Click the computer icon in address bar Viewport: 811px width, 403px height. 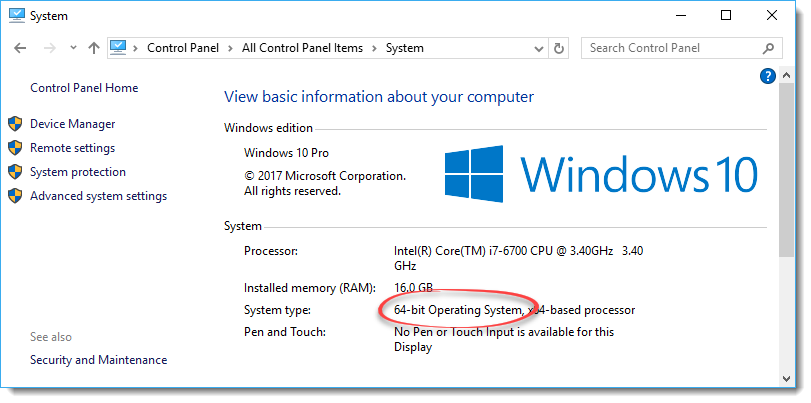(118, 48)
